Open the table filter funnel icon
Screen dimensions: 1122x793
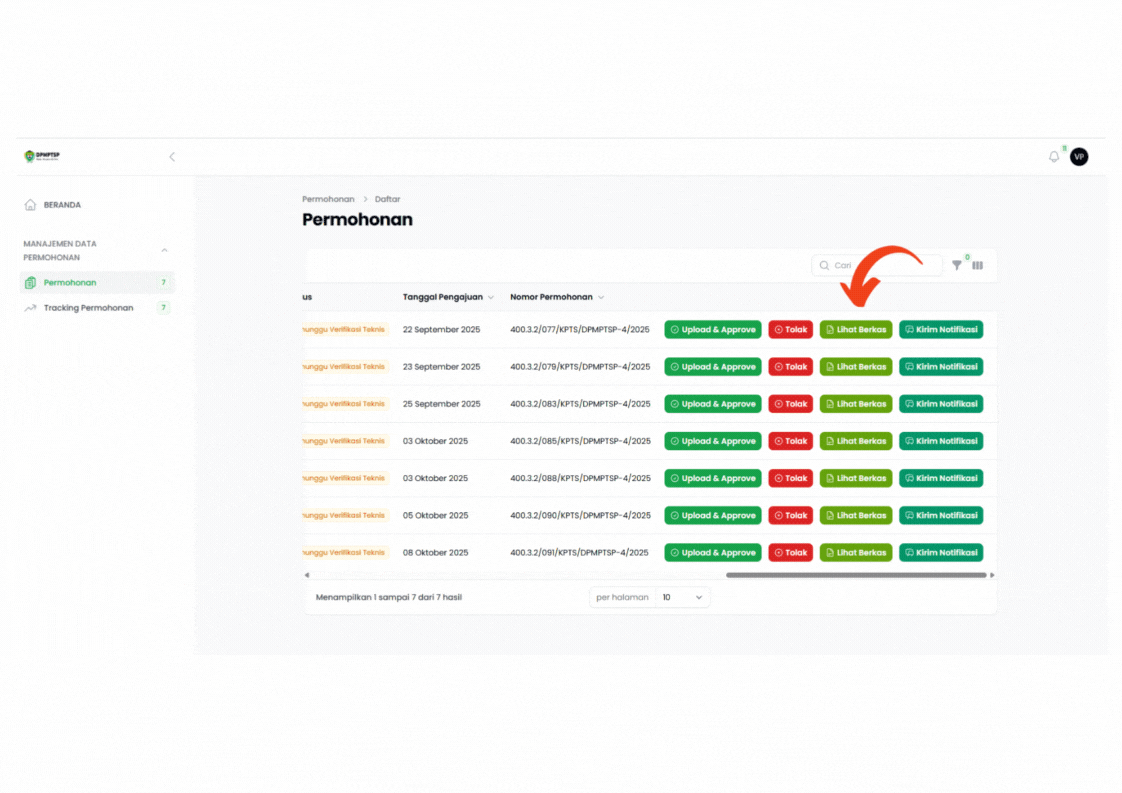(957, 266)
